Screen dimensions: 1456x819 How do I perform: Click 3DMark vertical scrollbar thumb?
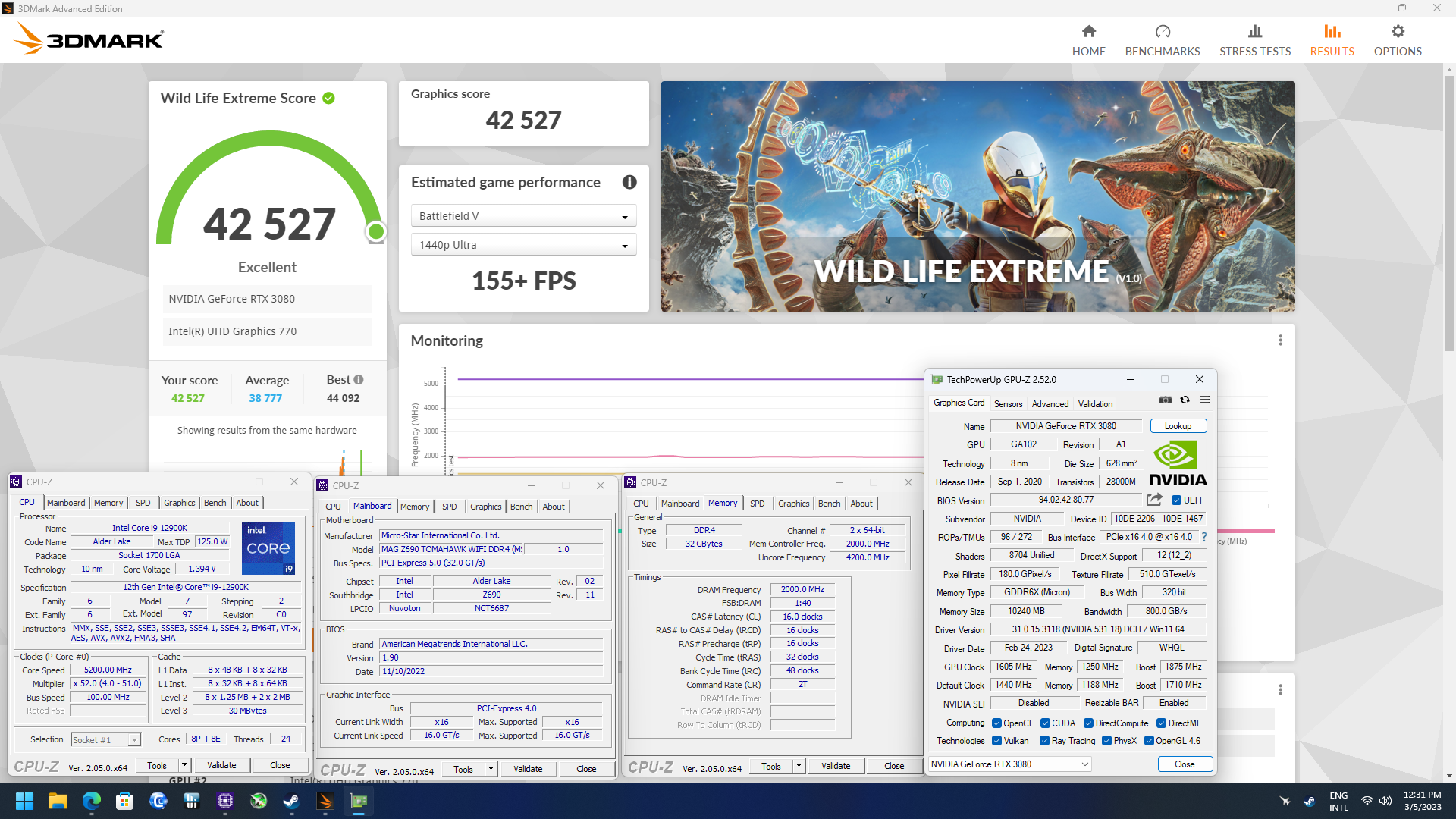pos(1449,212)
